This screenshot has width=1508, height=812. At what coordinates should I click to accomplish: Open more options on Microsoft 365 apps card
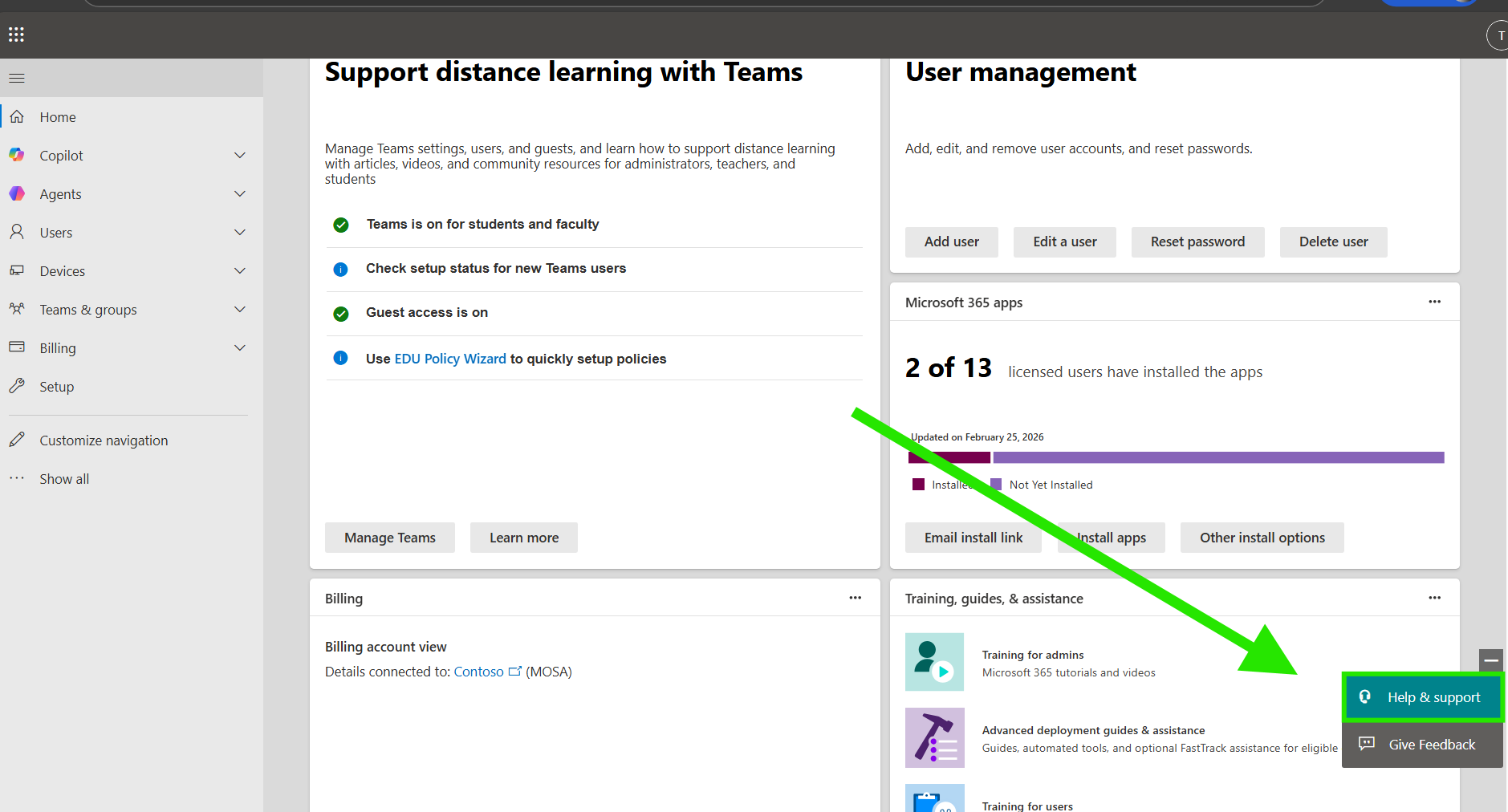click(x=1435, y=302)
